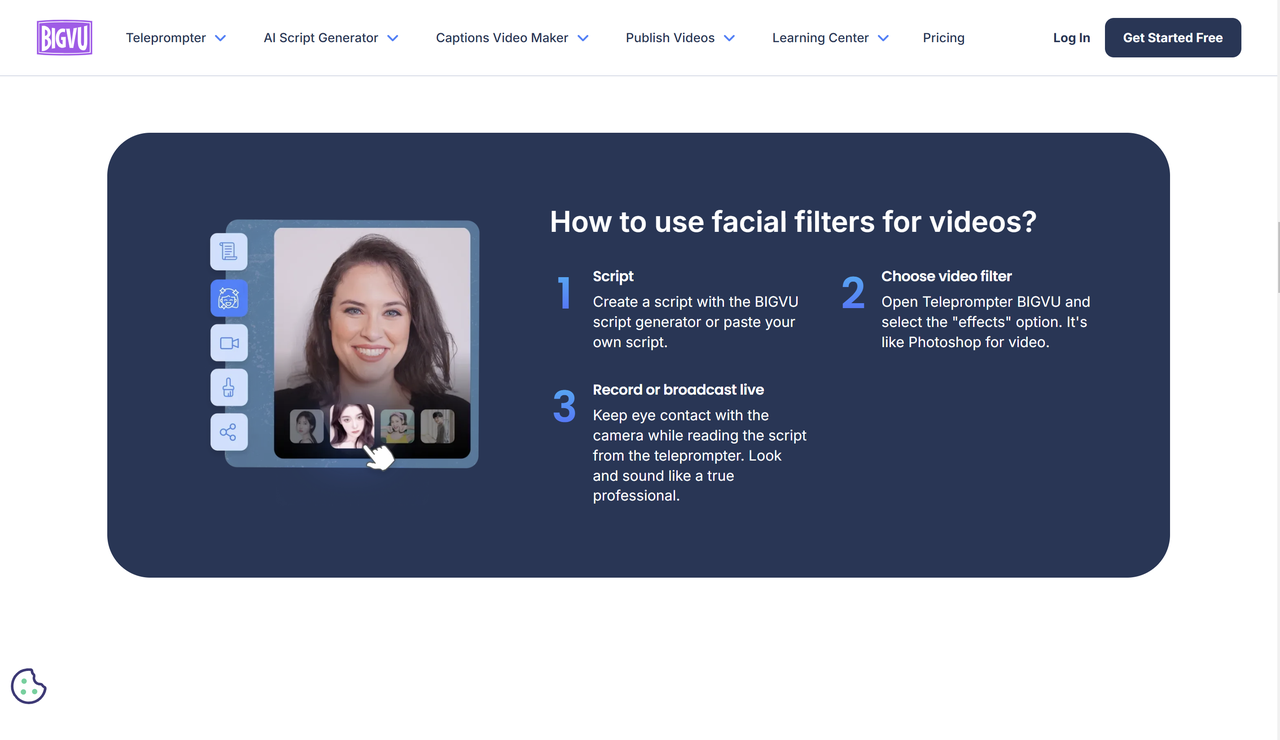Viewport: 1280px width, 740px height.
Task: Select the first face filter thumbnail
Action: [304, 425]
